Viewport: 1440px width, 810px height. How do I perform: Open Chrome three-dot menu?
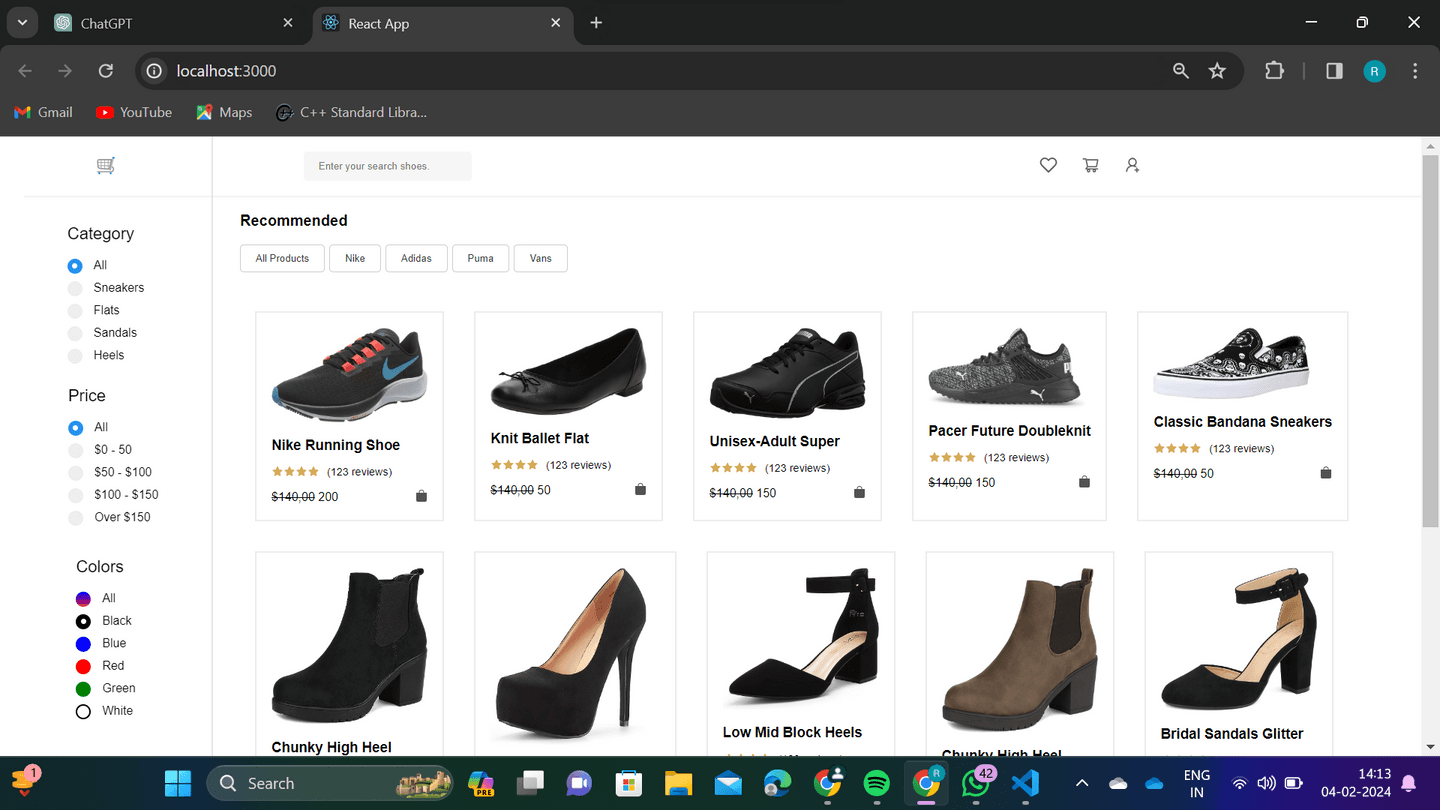point(1415,71)
